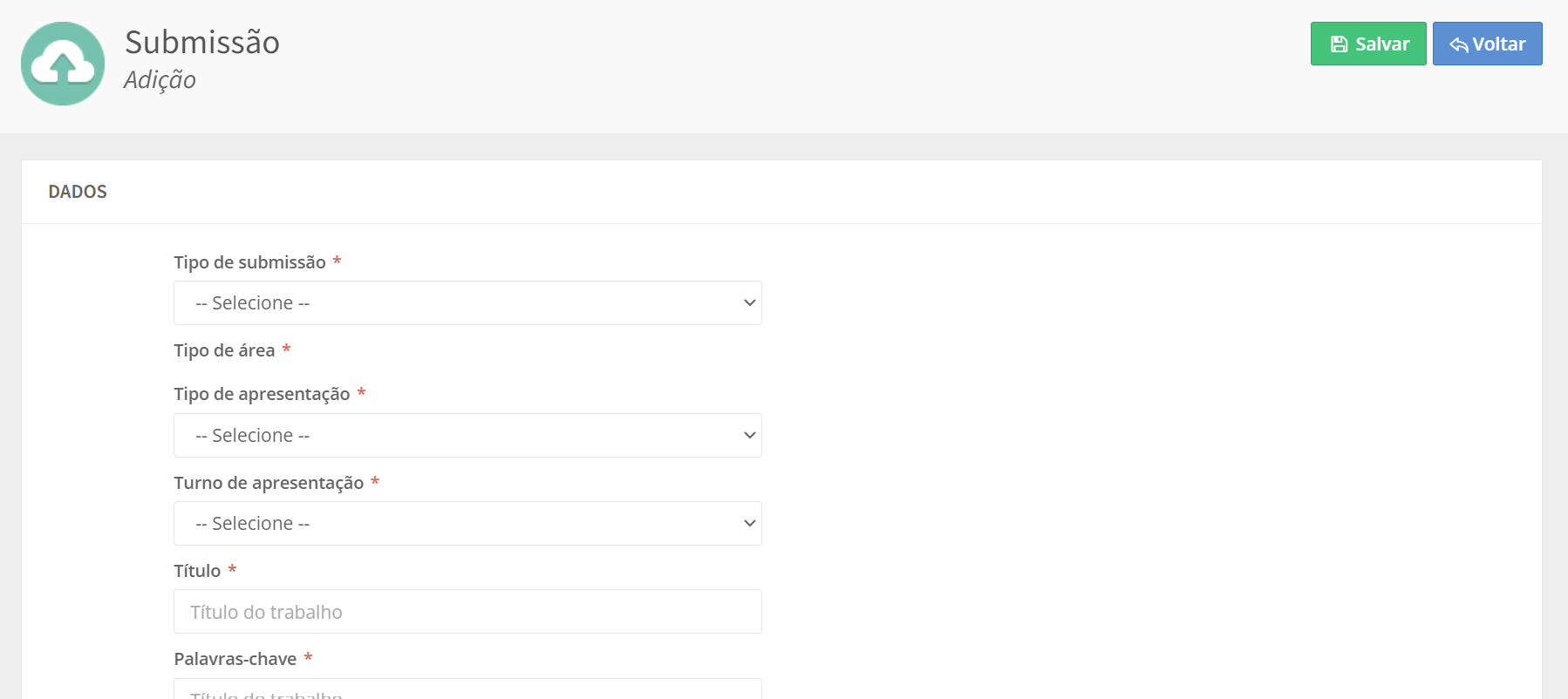Click the Tipo de submissão label
This screenshot has width=1568, height=699.
pos(249,262)
